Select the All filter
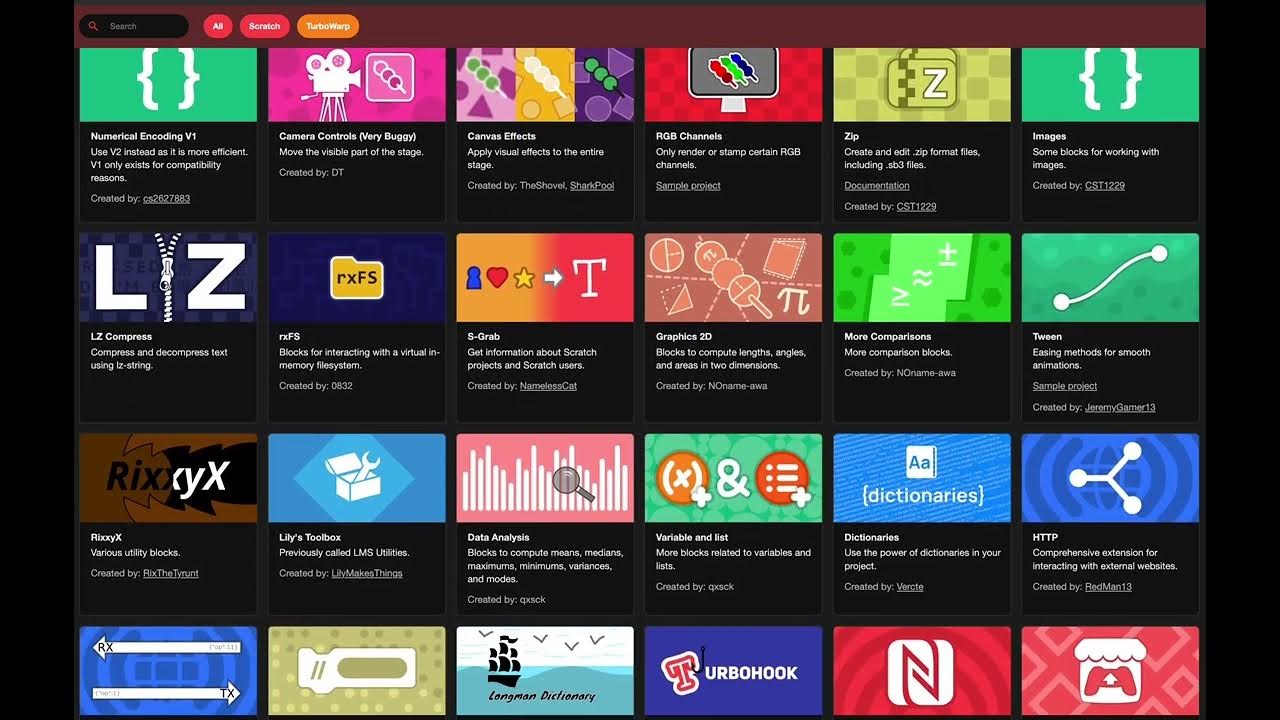 pyautogui.click(x=217, y=26)
